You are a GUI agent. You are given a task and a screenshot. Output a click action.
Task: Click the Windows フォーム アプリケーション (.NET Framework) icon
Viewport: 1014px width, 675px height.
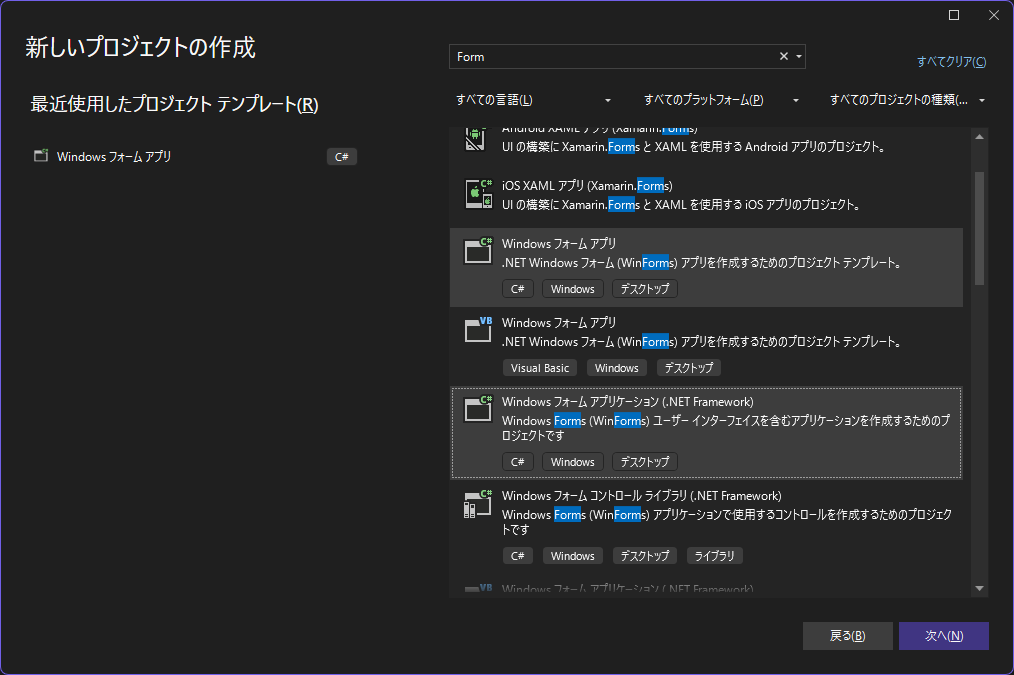tap(479, 409)
